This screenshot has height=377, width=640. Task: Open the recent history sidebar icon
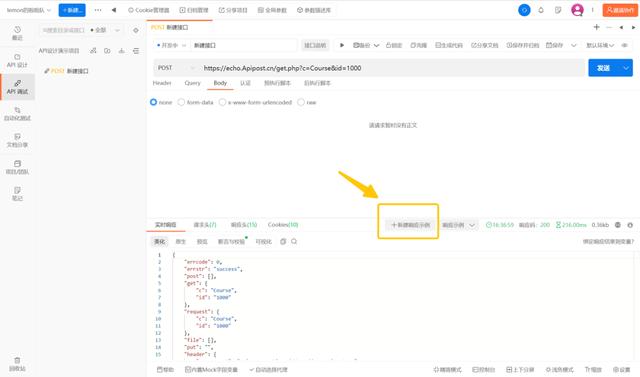(x=17, y=33)
